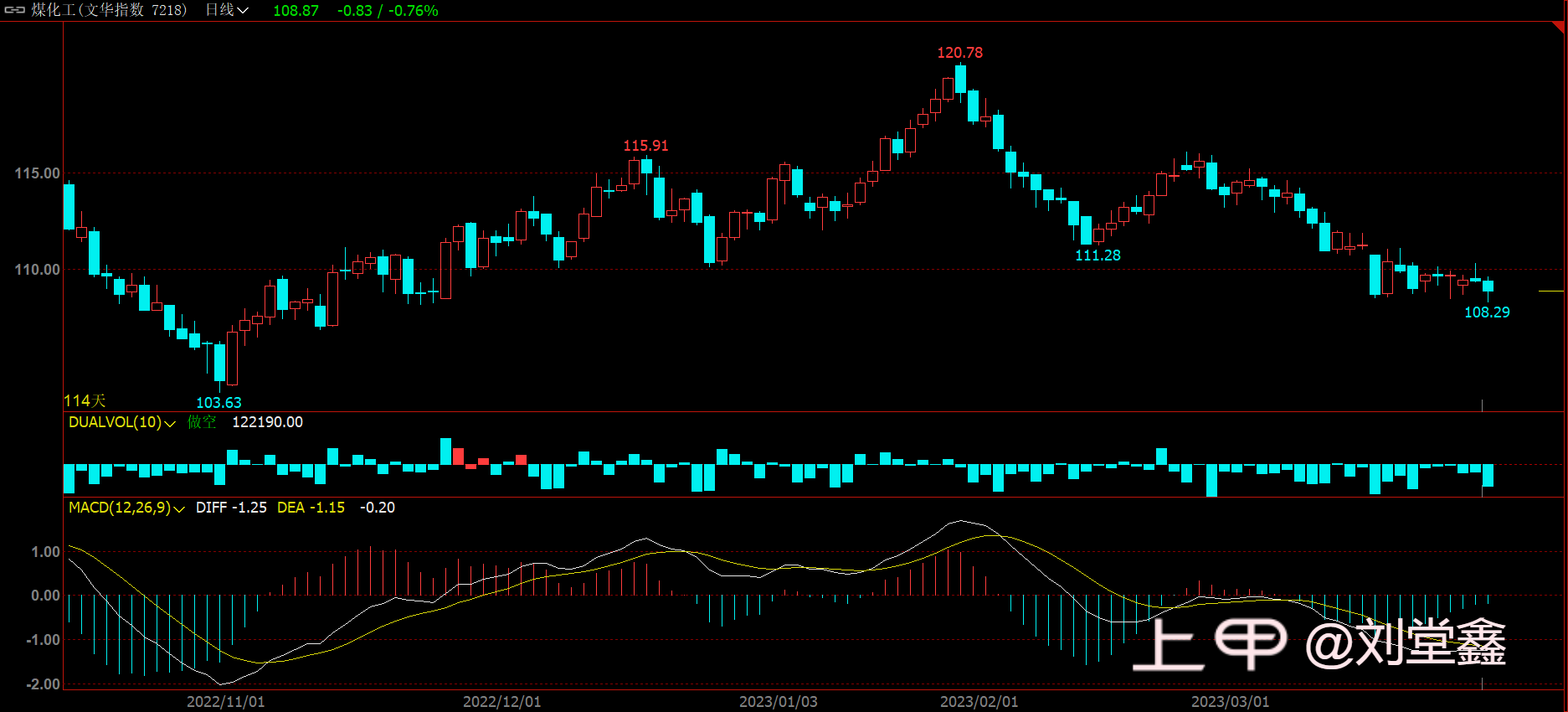Click the 110.00 price axis label
Image resolution: width=1568 pixels, height=712 pixels.
coord(37,270)
